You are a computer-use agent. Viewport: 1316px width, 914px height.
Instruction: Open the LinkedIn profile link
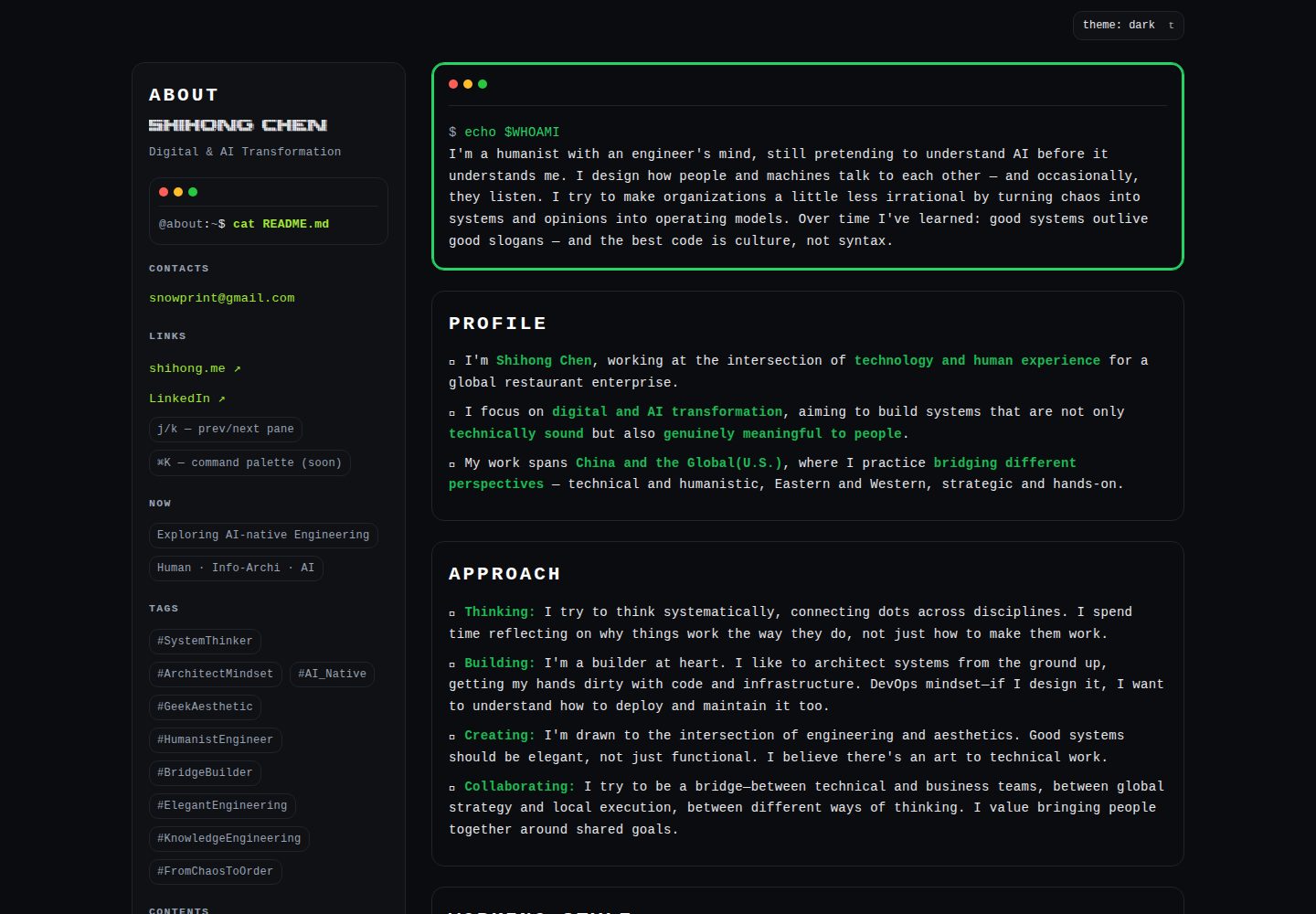pos(186,399)
